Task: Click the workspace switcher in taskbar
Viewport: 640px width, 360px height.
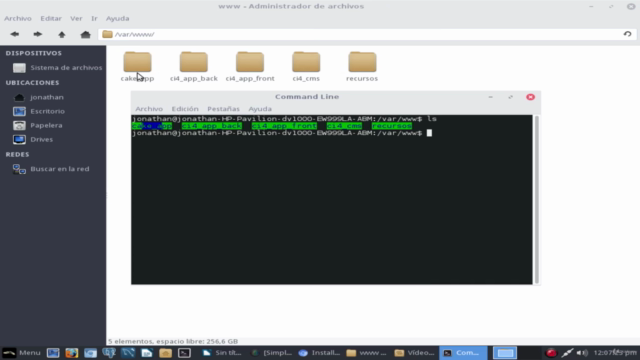Action: [505, 353]
